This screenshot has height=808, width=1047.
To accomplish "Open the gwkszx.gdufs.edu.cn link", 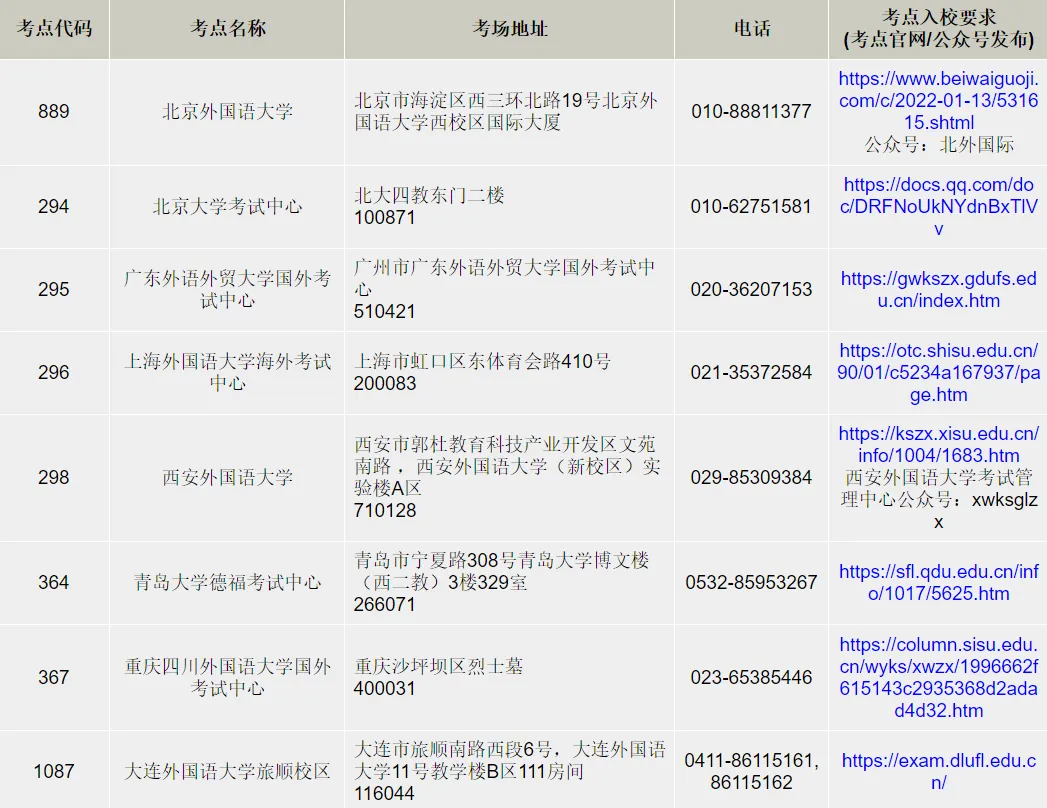I will tap(938, 289).
